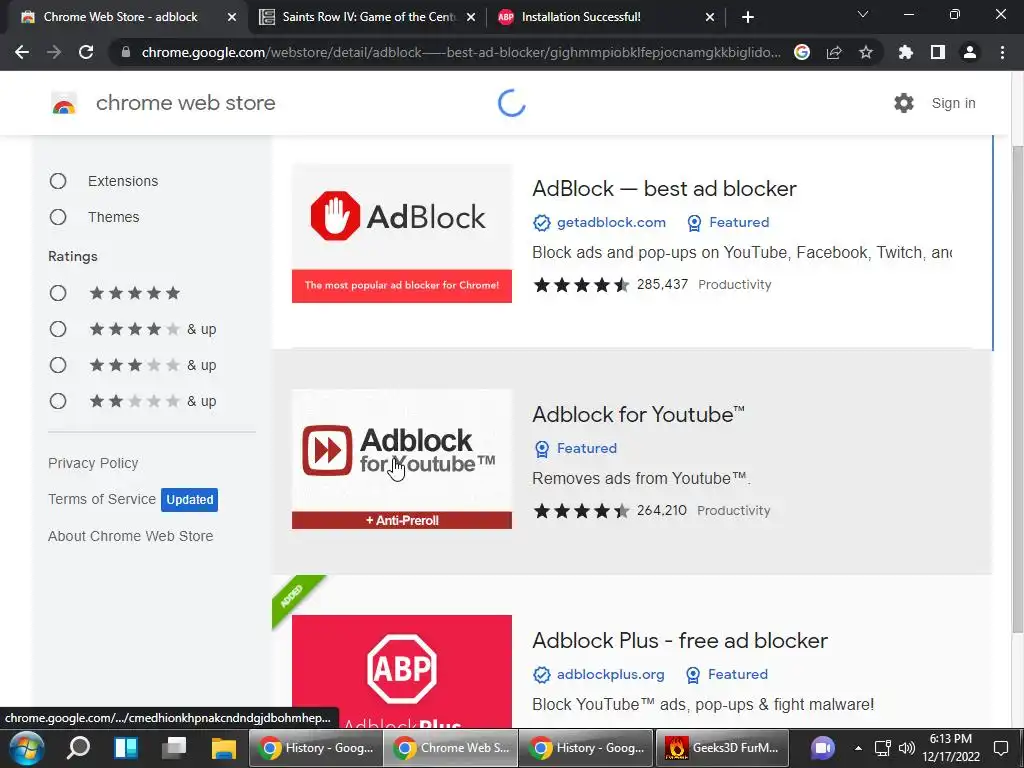Image resolution: width=1024 pixels, height=768 pixels.
Task: Filter by two stars & up
Action: (58, 401)
